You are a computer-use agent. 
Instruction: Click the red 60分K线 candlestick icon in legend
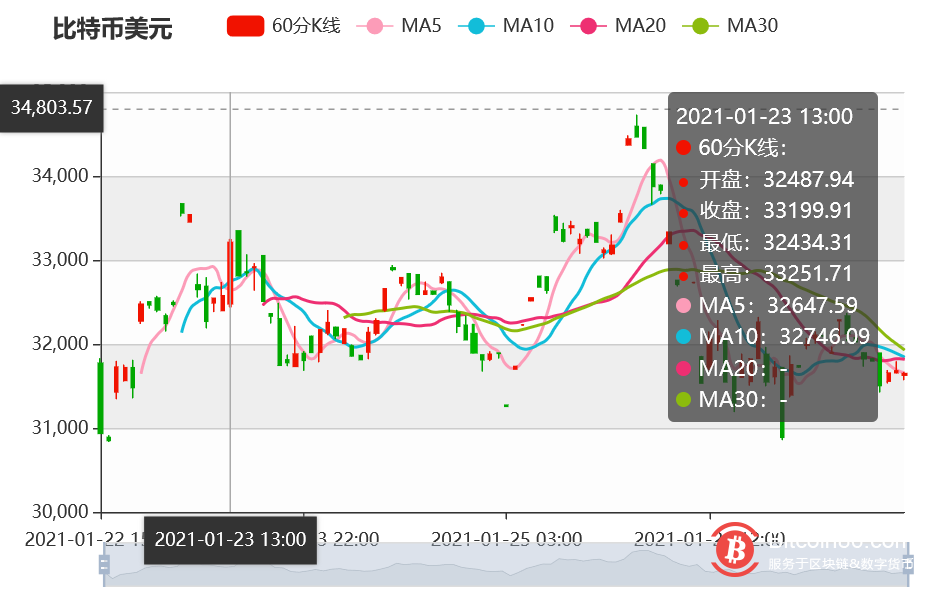tap(245, 25)
